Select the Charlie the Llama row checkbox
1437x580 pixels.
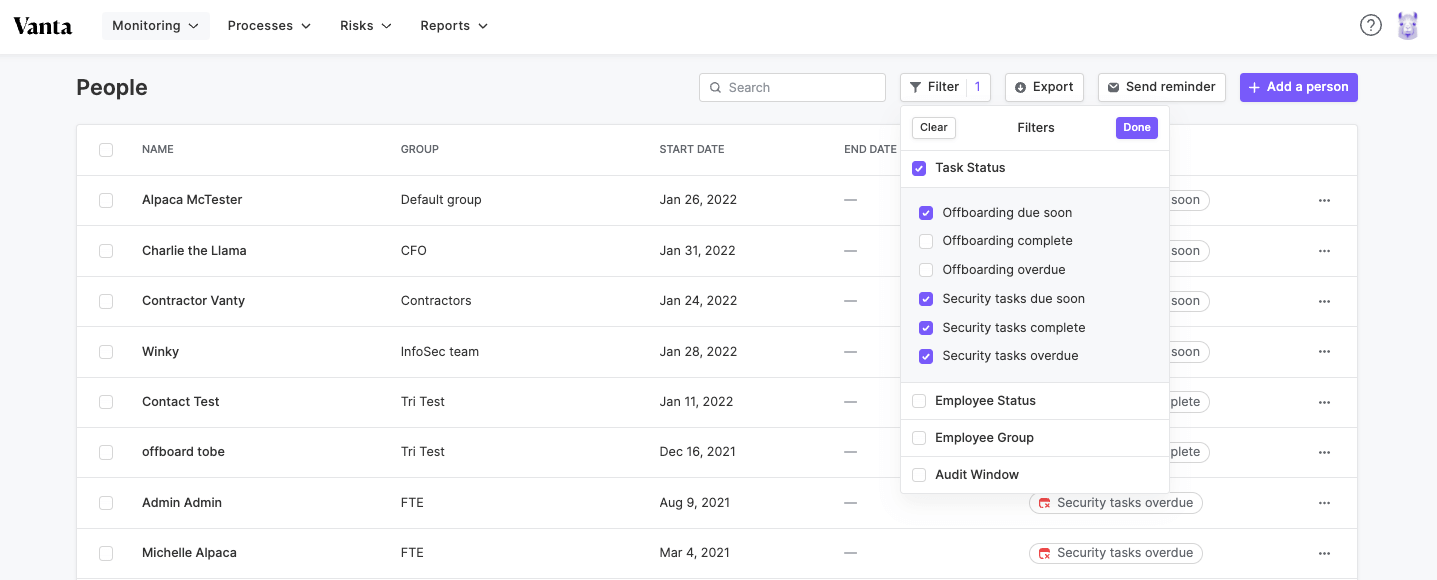coord(106,251)
